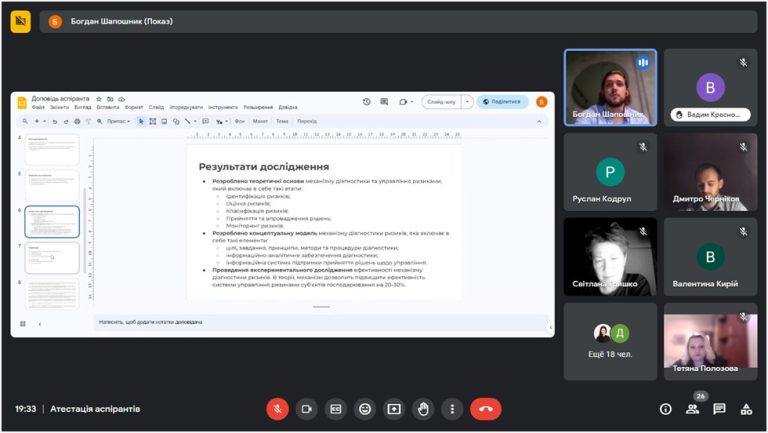Select Валентина Кирій participant tile

[711, 257]
